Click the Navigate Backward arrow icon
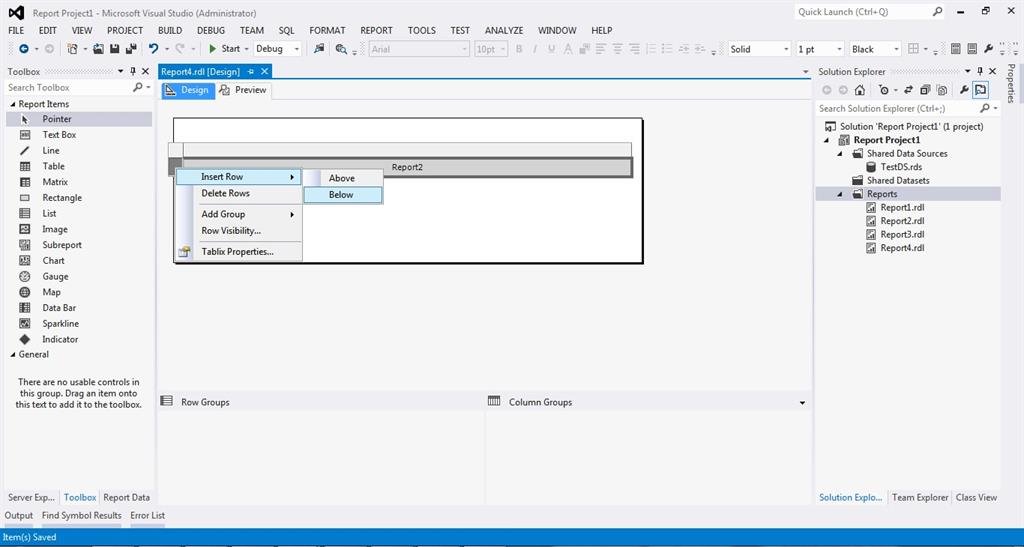Screen dimensions: 1024x547 [24, 49]
